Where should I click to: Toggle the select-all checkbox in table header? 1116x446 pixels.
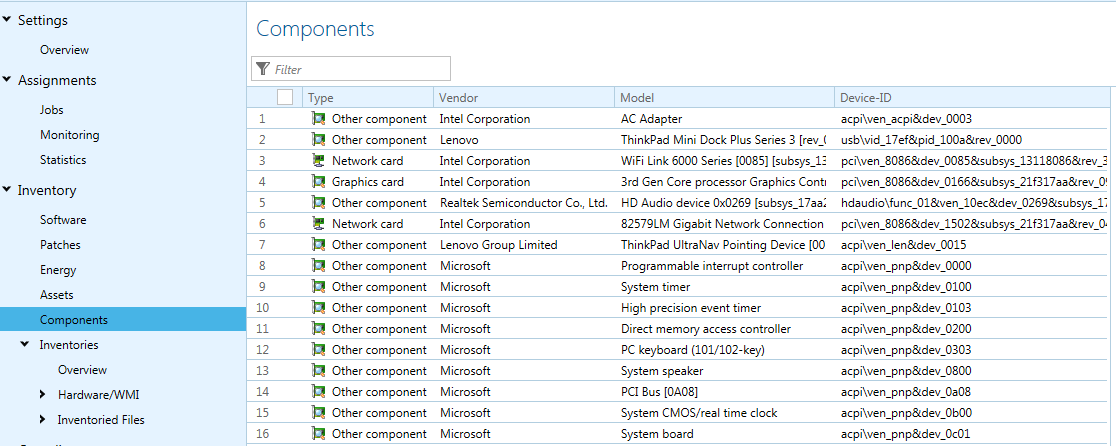285,97
